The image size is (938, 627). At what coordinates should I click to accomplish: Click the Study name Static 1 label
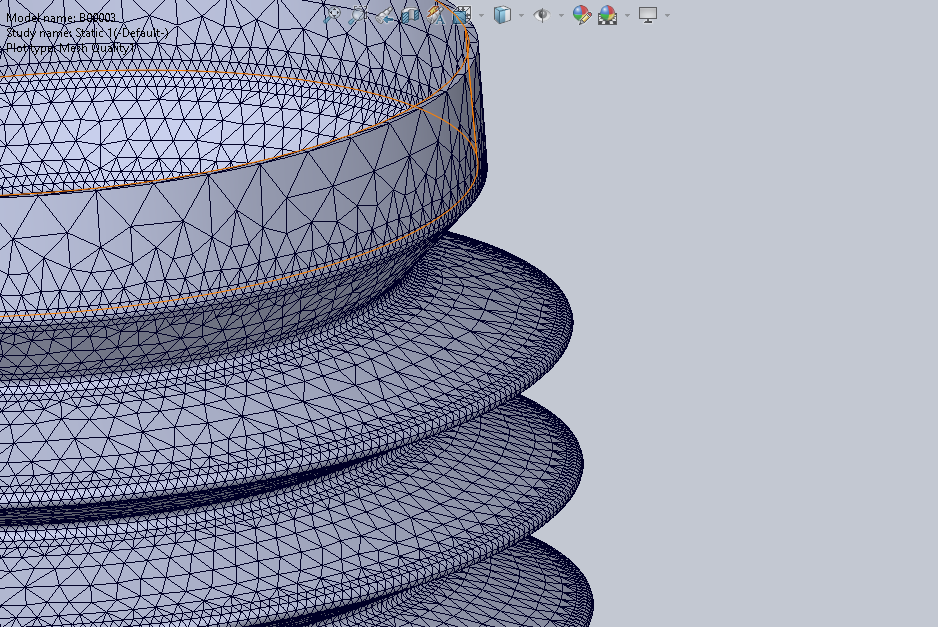click(x=87, y=33)
